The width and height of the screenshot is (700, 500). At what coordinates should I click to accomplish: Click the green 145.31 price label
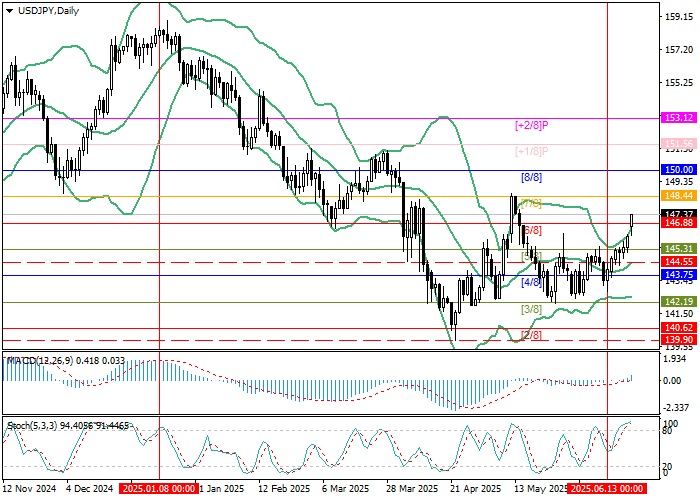pyautogui.click(x=679, y=249)
